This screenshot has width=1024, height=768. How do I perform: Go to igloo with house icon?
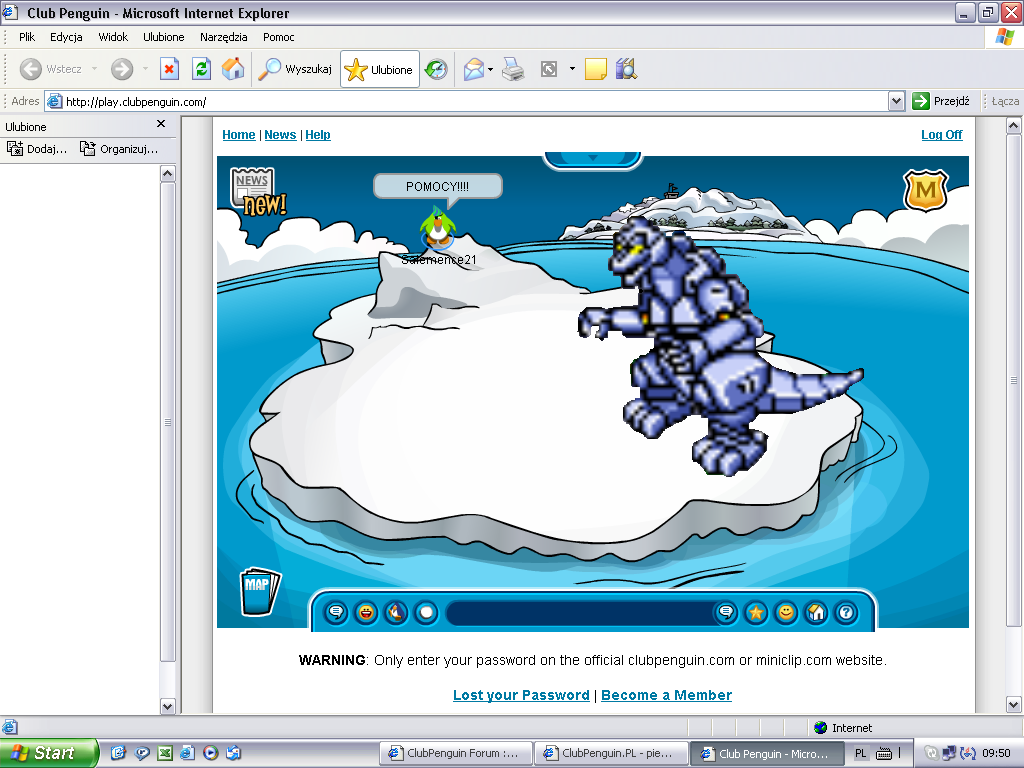816,613
